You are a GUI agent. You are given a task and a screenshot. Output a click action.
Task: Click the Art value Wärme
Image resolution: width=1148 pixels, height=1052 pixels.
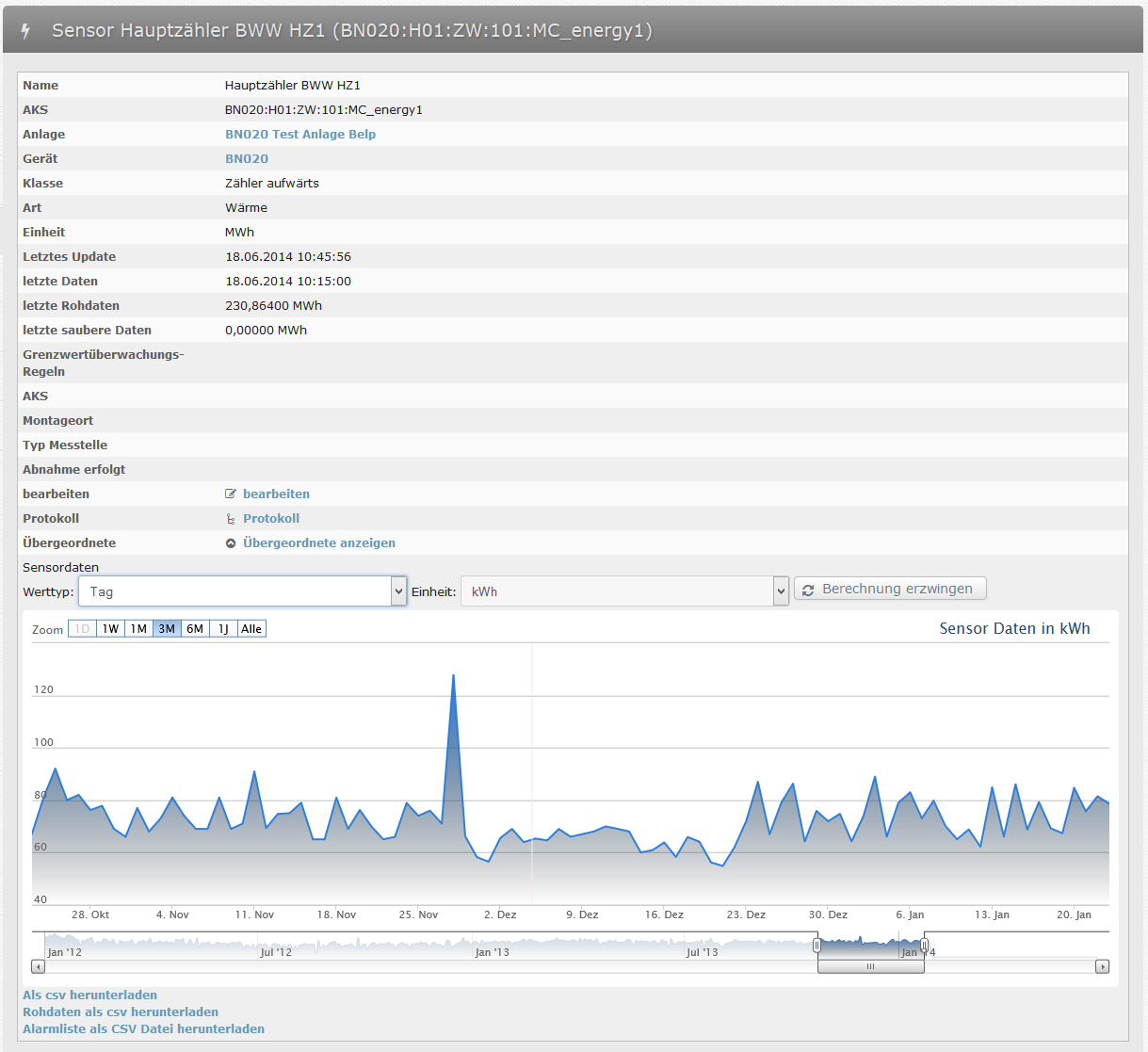tap(246, 207)
